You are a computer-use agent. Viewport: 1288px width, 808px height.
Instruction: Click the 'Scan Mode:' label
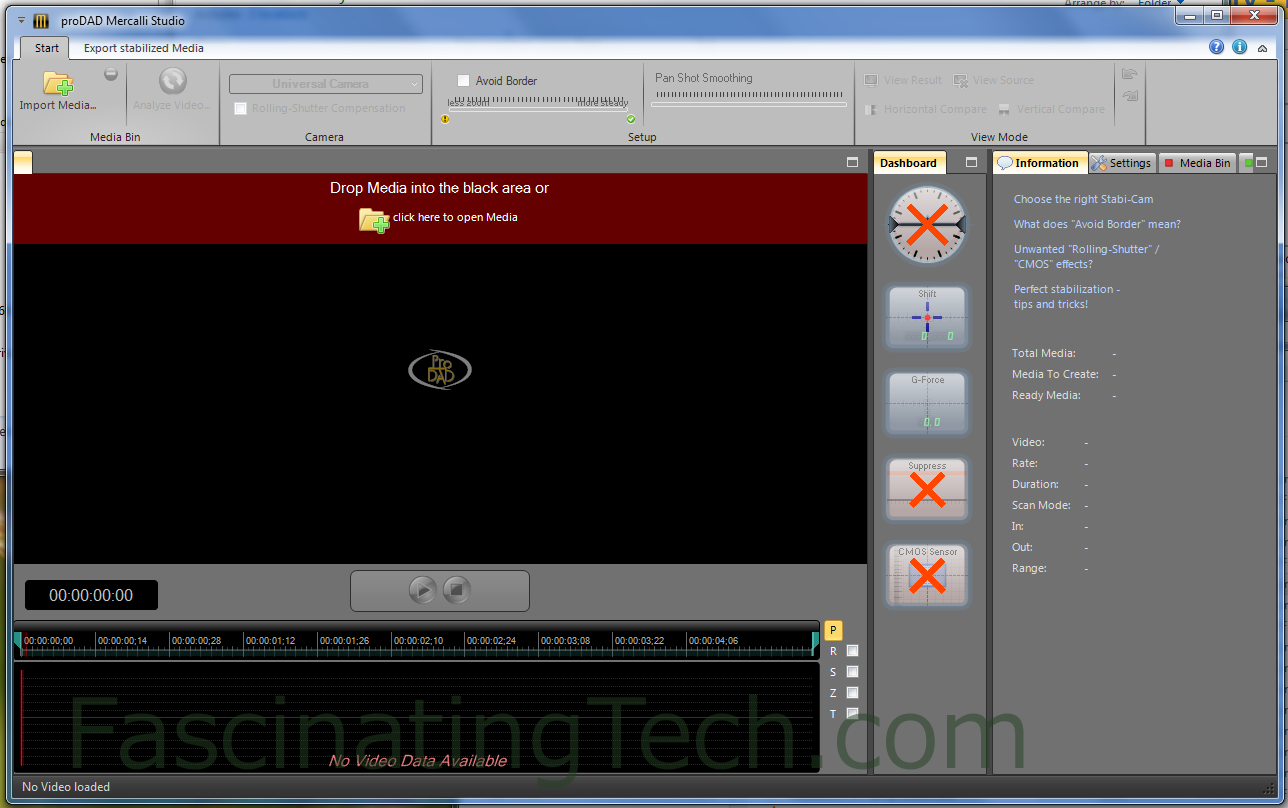pos(1041,505)
